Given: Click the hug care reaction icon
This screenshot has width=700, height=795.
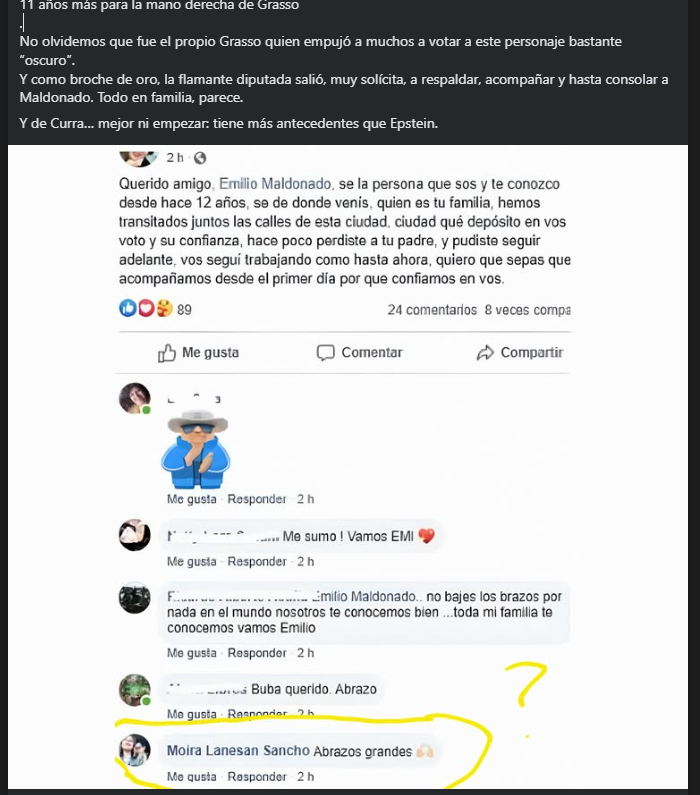Looking at the screenshot, I should [x=164, y=308].
